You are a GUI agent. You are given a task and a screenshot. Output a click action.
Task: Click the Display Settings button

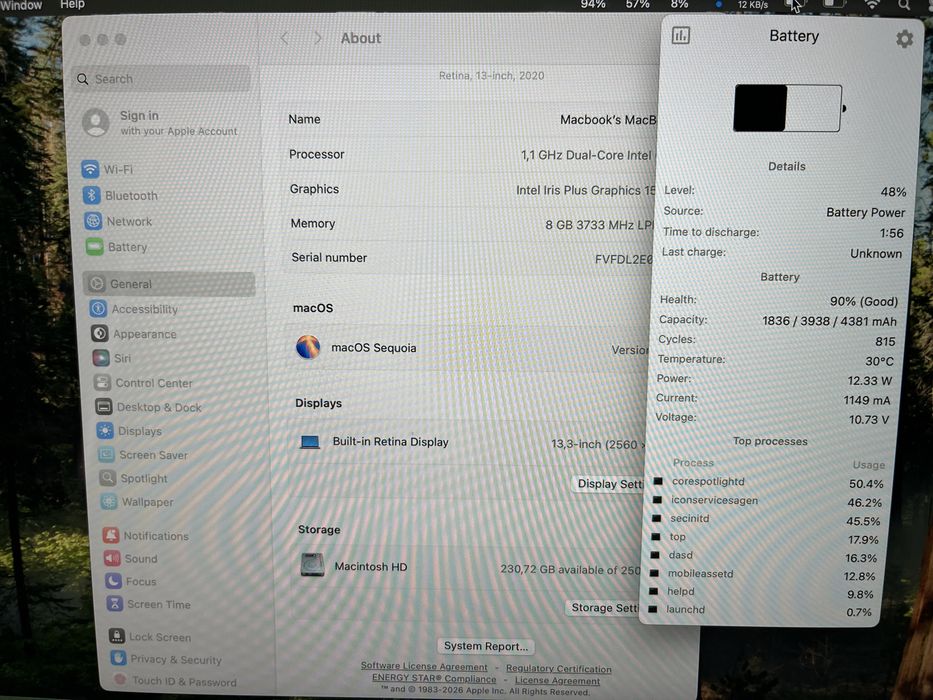pos(609,484)
